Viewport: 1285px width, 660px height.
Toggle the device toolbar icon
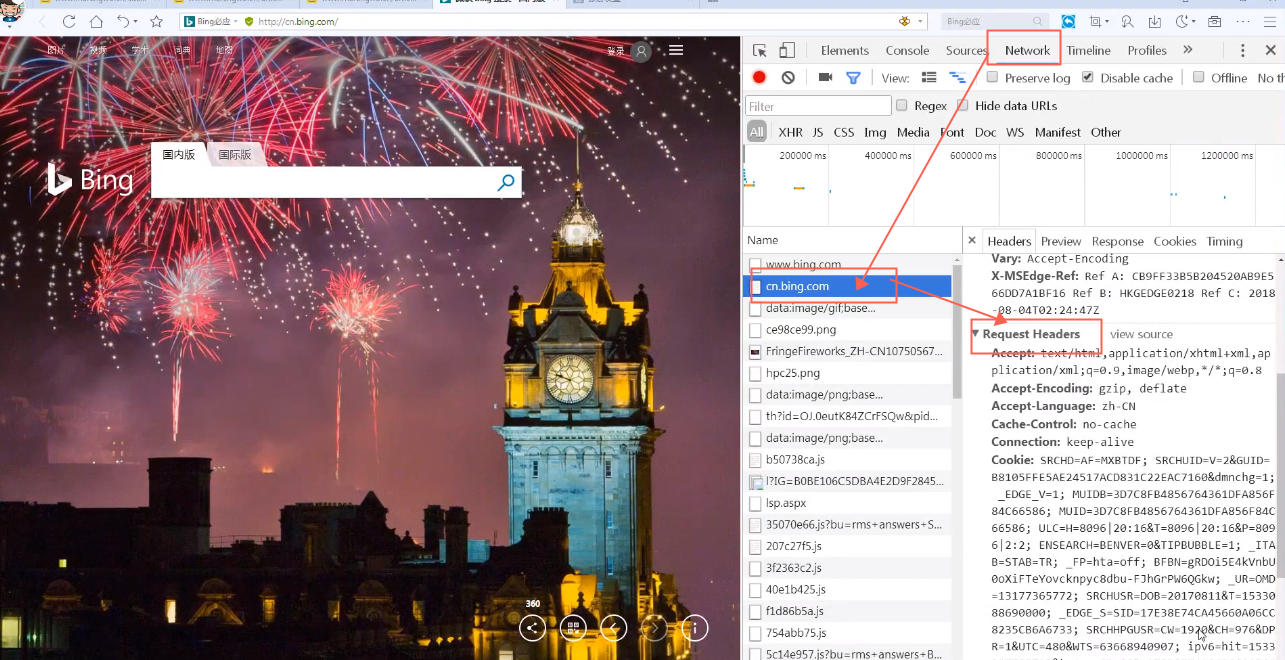tap(787, 50)
